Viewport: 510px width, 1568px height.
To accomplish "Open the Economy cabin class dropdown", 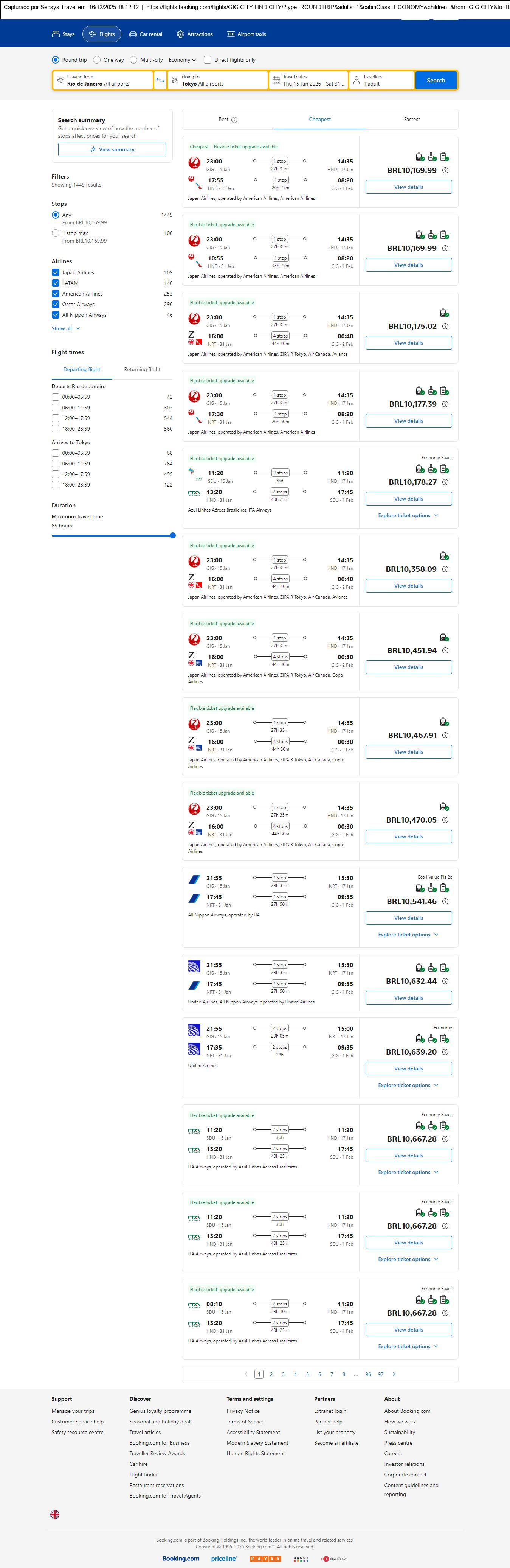I will point(182,60).
